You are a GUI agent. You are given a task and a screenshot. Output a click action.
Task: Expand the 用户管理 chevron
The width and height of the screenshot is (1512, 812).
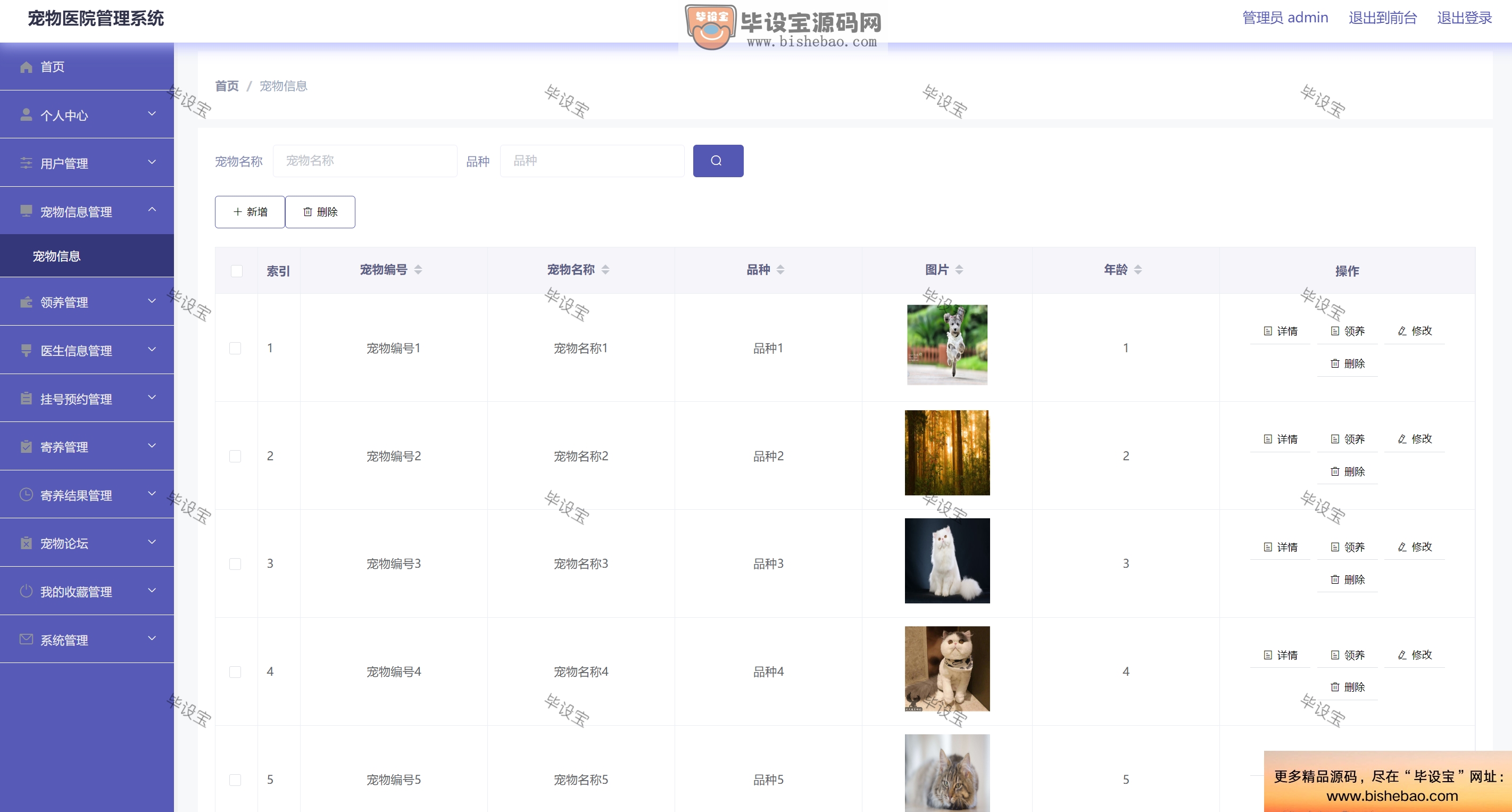[x=152, y=162]
